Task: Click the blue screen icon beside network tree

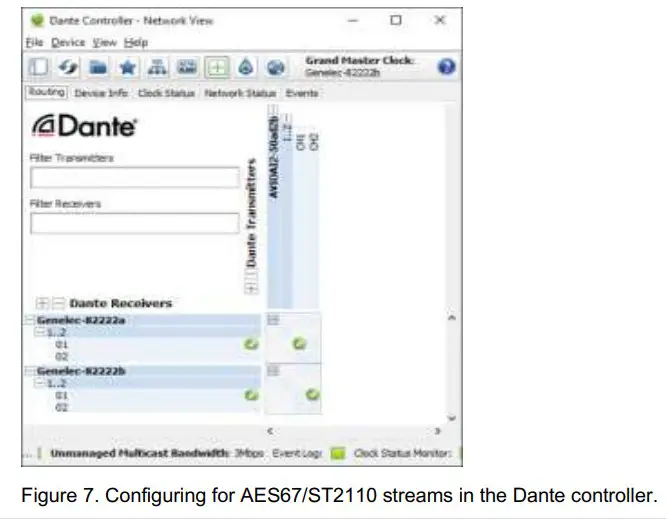Action: pos(186,67)
